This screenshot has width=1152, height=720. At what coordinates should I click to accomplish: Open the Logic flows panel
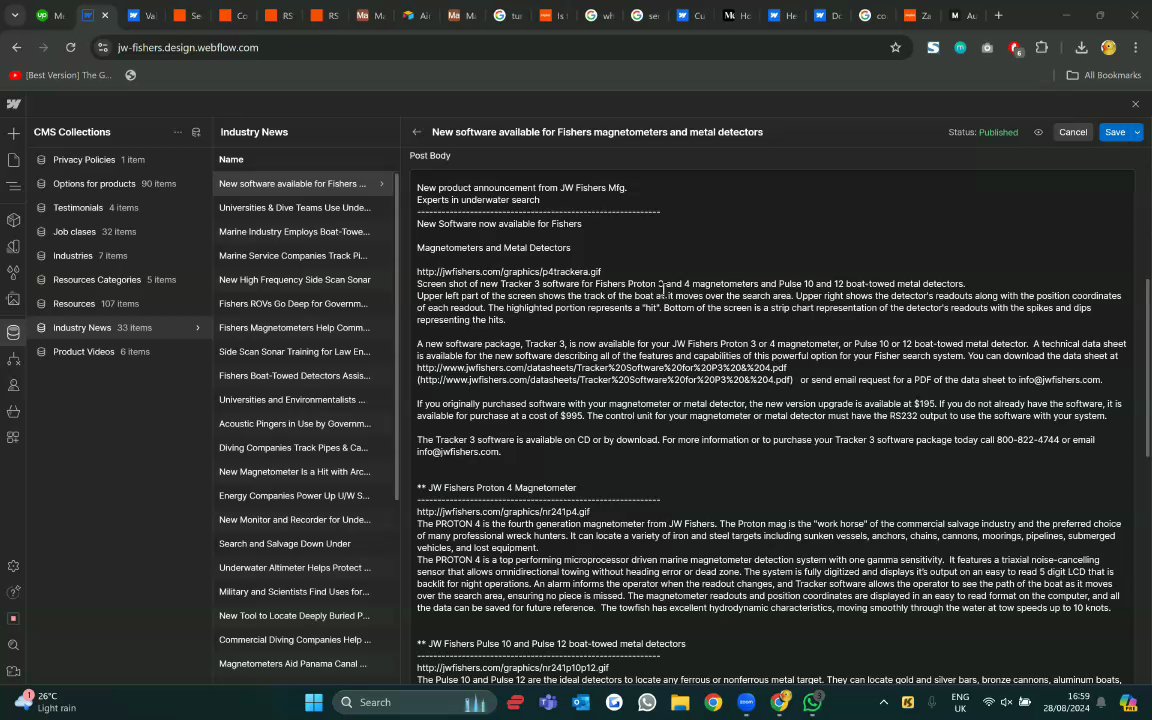13,359
